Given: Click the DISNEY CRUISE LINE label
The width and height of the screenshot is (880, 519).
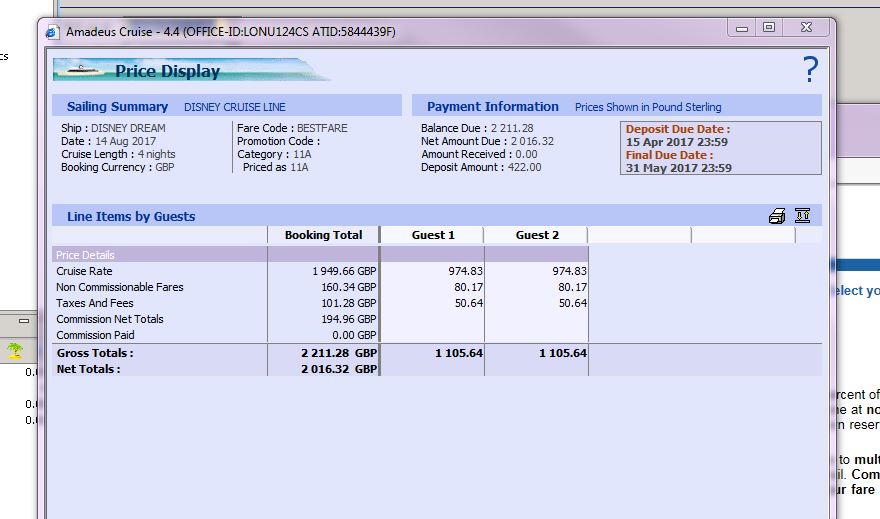Looking at the screenshot, I should click(x=235, y=107).
